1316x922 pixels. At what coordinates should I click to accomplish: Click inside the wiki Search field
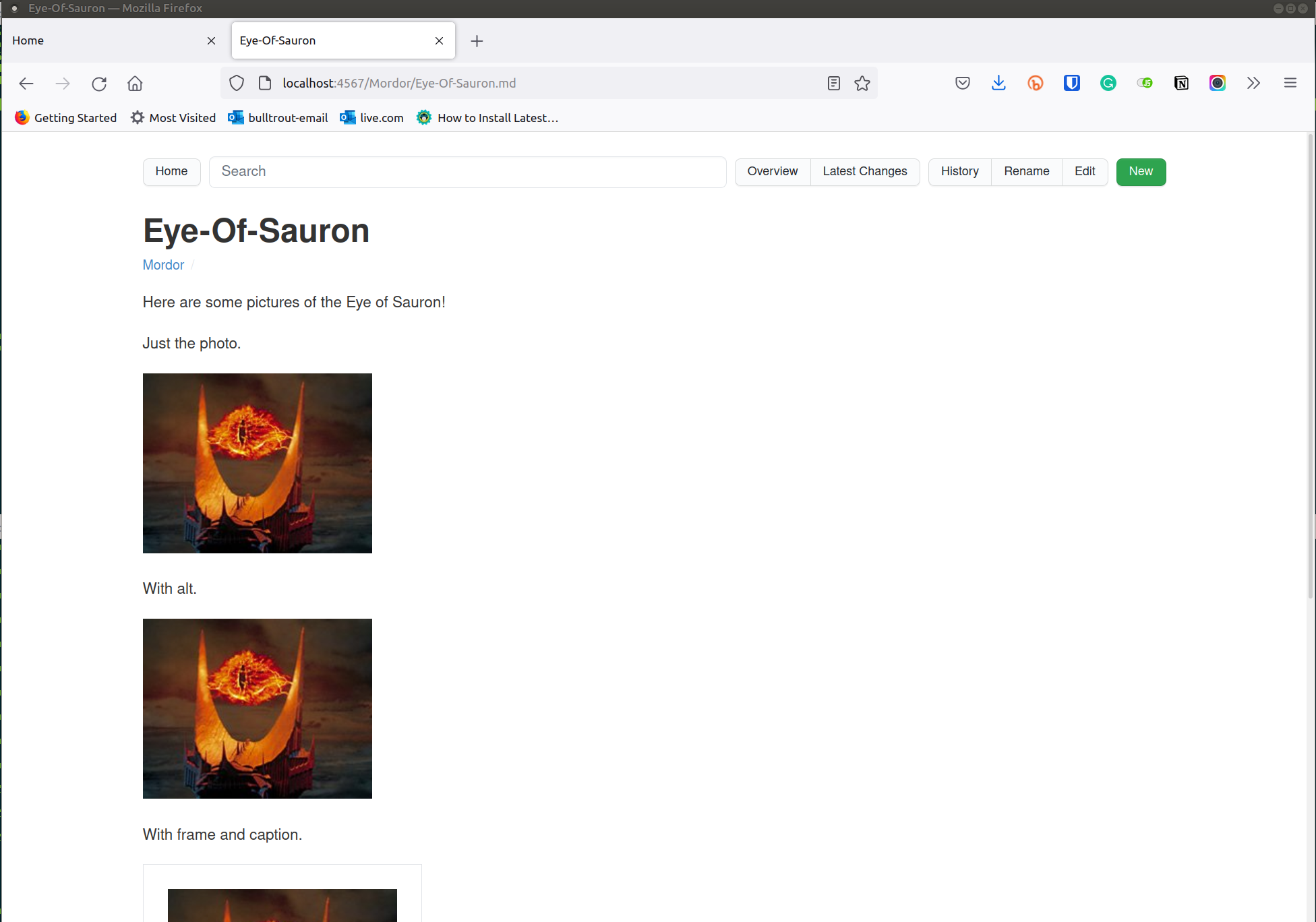click(x=467, y=172)
